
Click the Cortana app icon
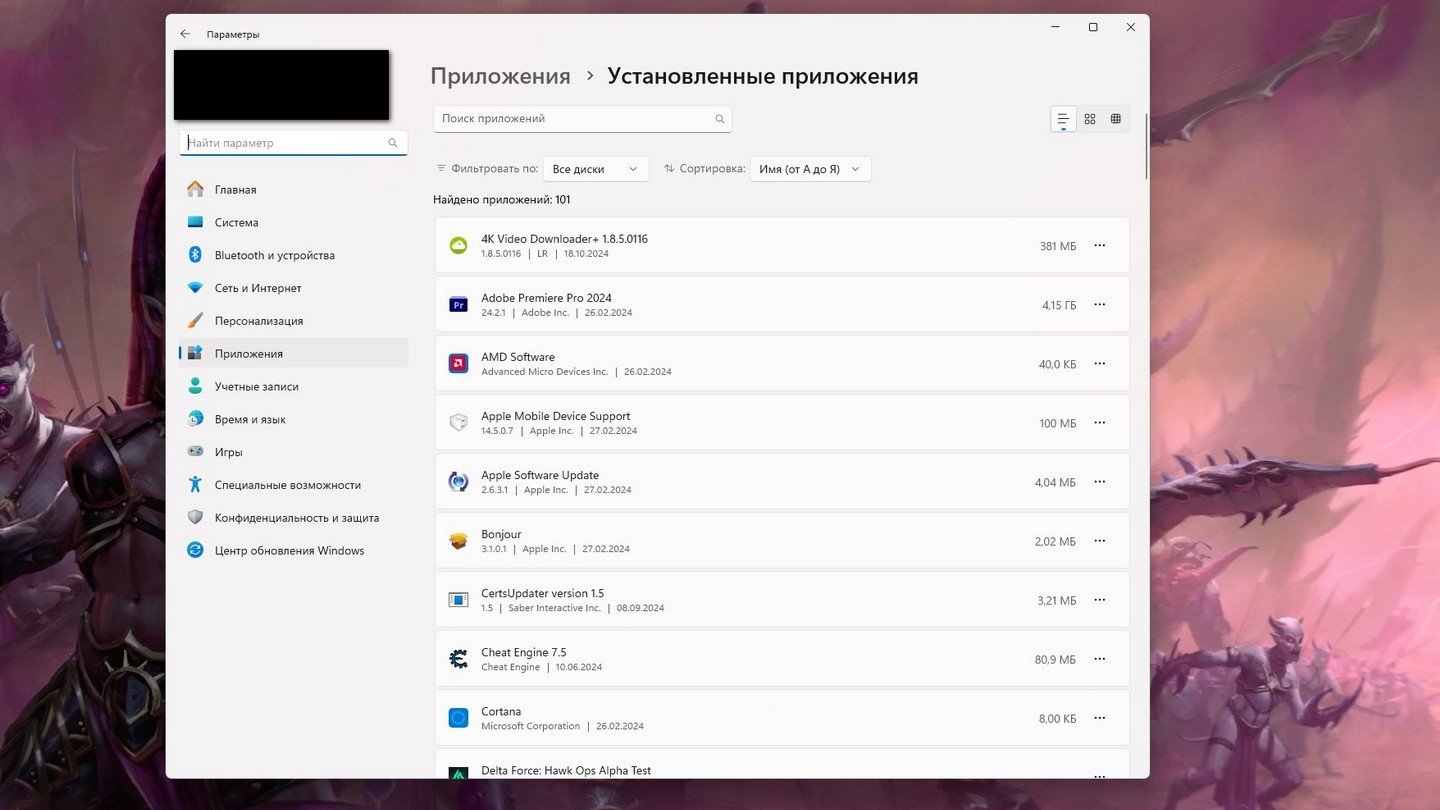(458, 717)
